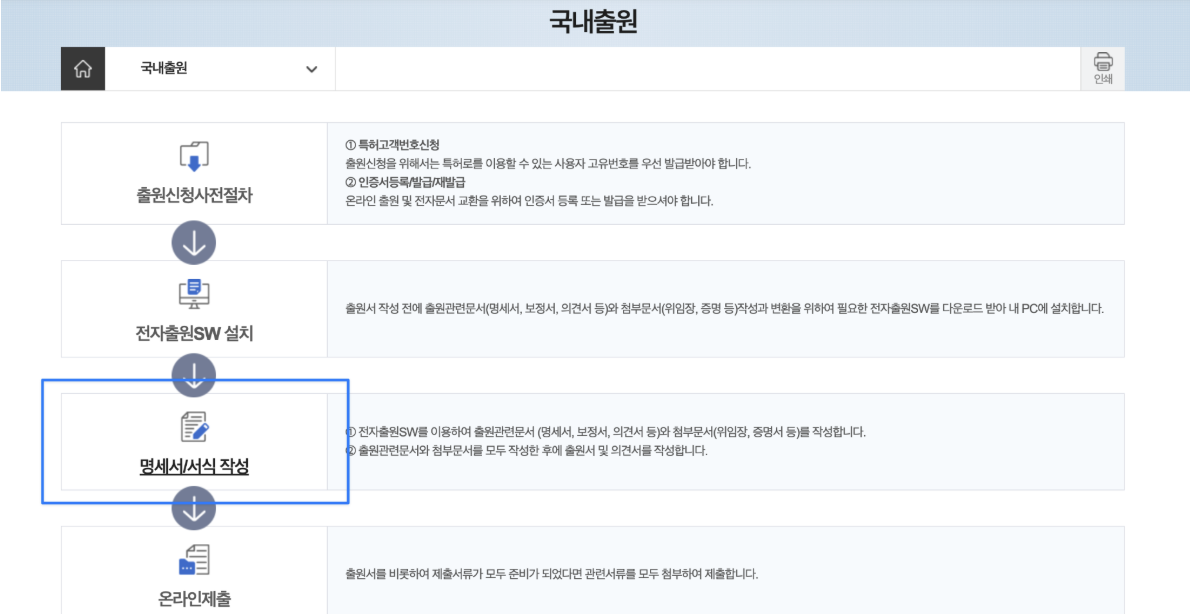Image resolution: width=1190 pixels, height=614 pixels.
Task: Select the 국내출원 page title
Action: coord(595,17)
